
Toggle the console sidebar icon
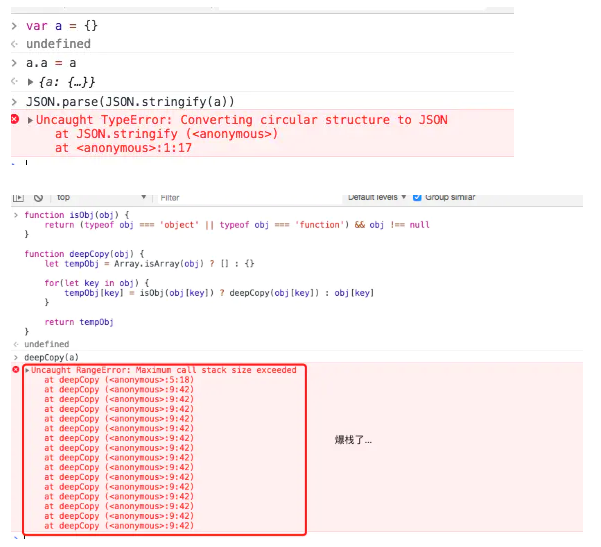(18, 197)
